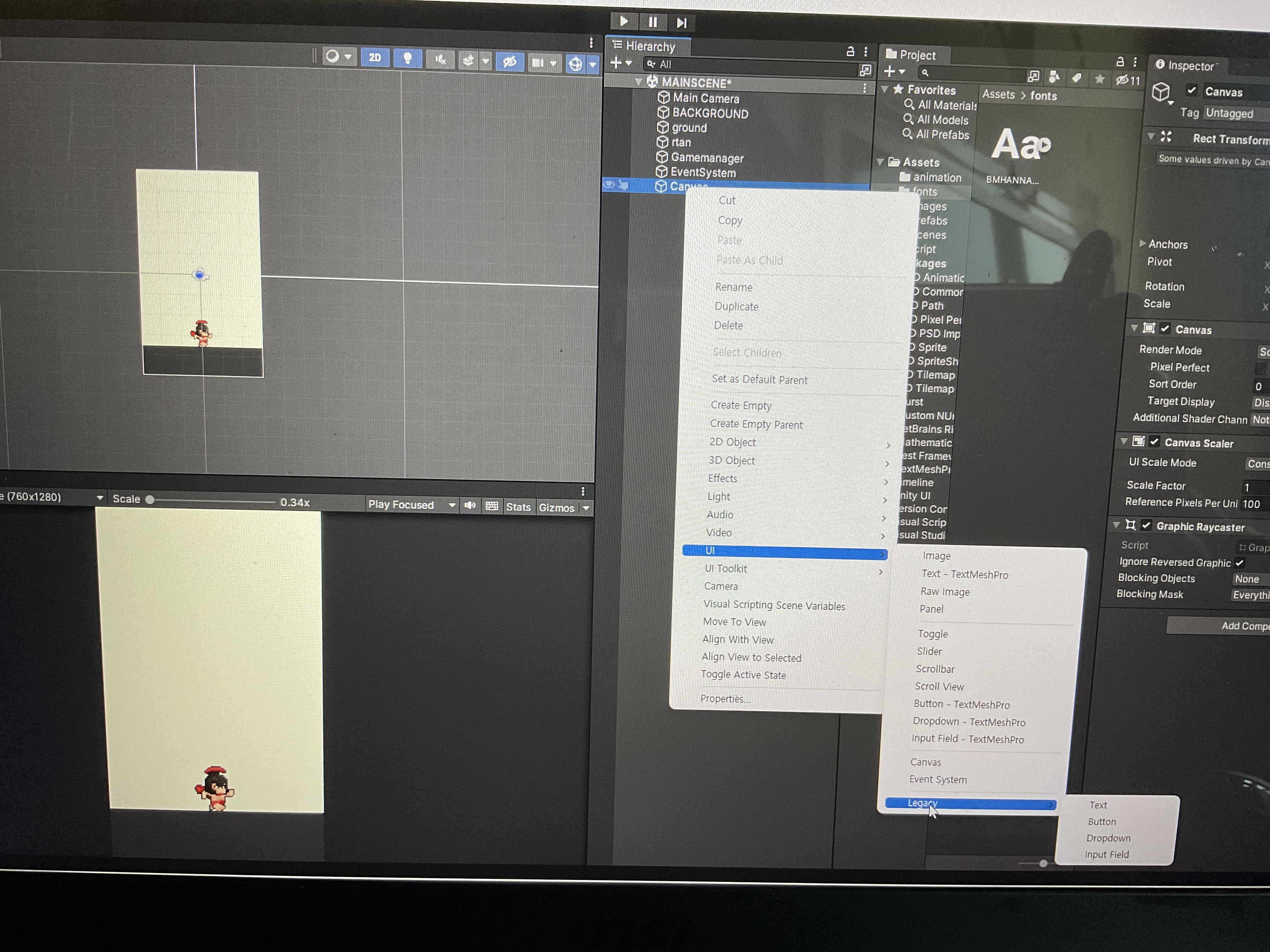
Task: Click the Pause button in the top toolbar
Action: pos(653,22)
